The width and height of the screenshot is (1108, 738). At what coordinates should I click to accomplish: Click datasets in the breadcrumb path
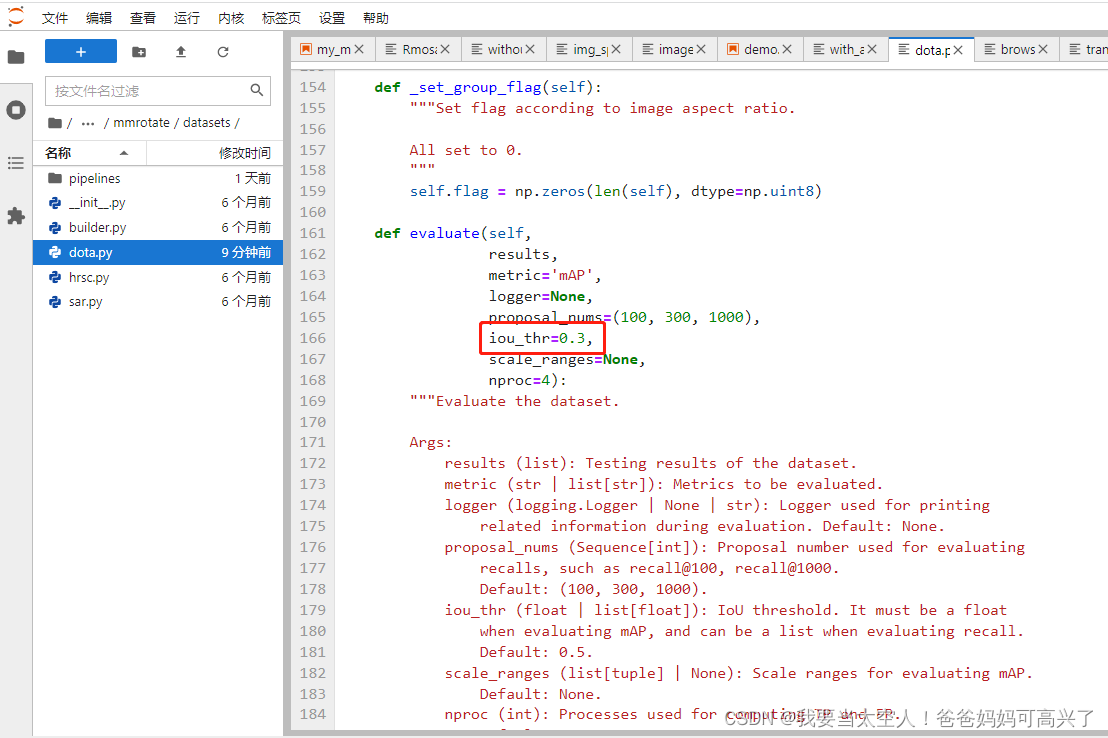(x=206, y=122)
